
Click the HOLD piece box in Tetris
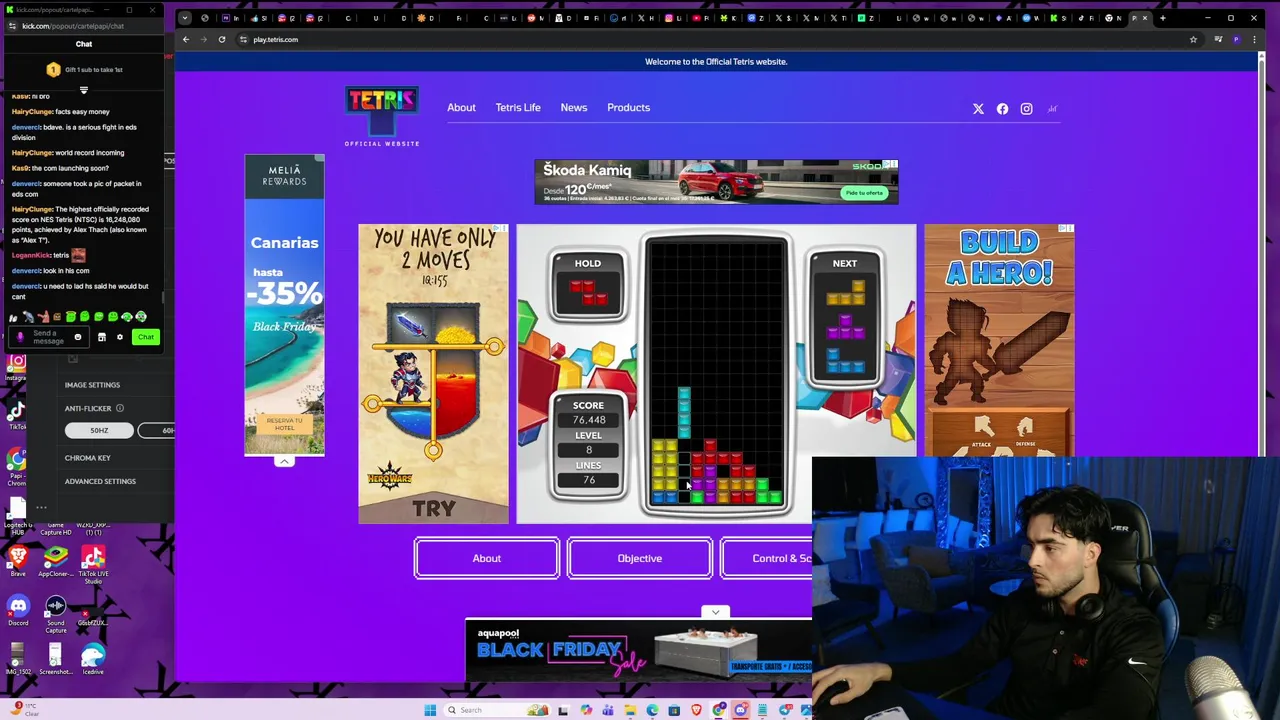[588, 286]
